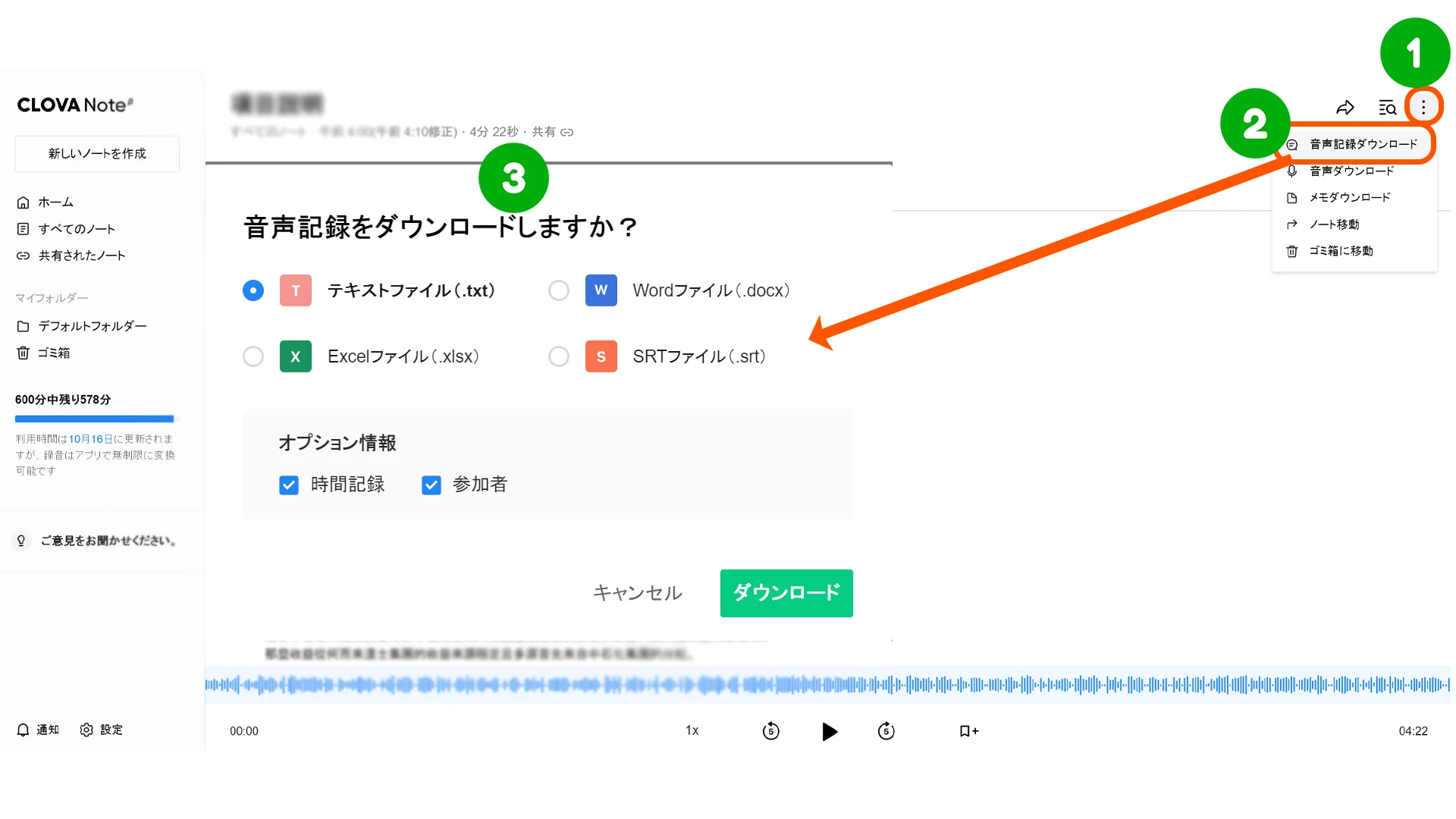Click the 04:22 total duration label
The image size is (1456, 819).
tap(1414, 731)
